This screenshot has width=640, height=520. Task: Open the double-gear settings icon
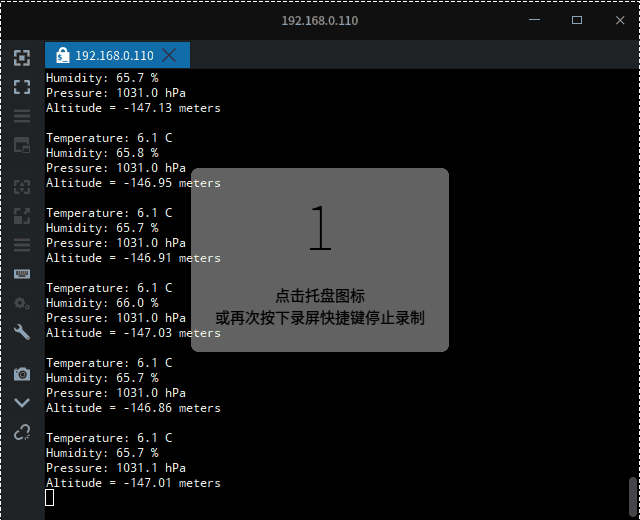pos(22,303)
